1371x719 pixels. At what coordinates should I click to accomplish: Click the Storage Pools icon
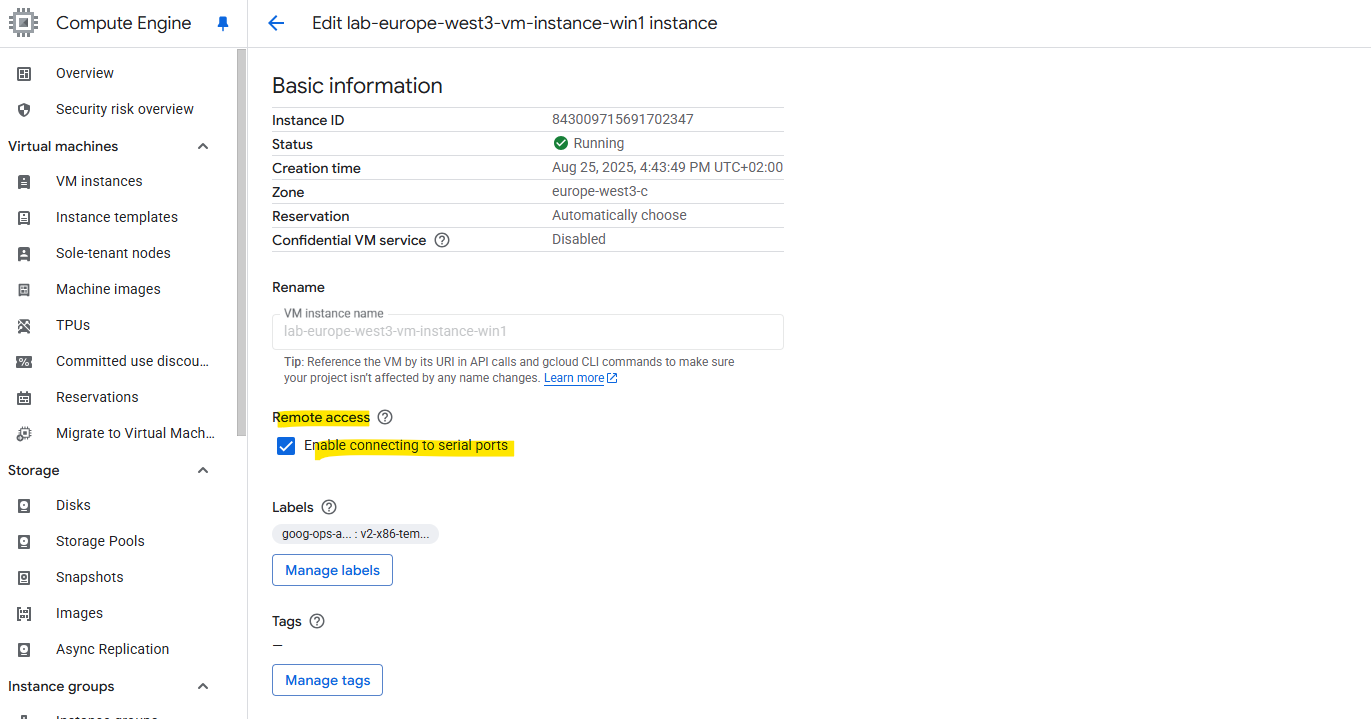[x=24, y=541]
